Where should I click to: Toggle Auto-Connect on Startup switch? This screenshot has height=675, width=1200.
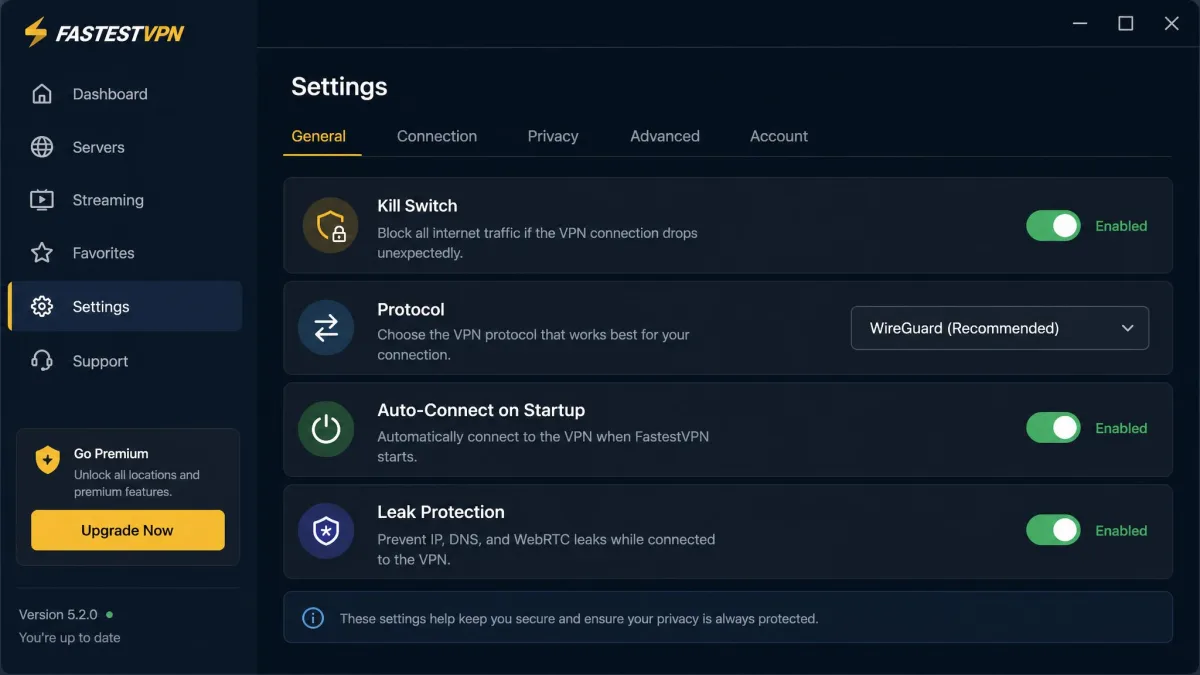tap(1053, 428)
